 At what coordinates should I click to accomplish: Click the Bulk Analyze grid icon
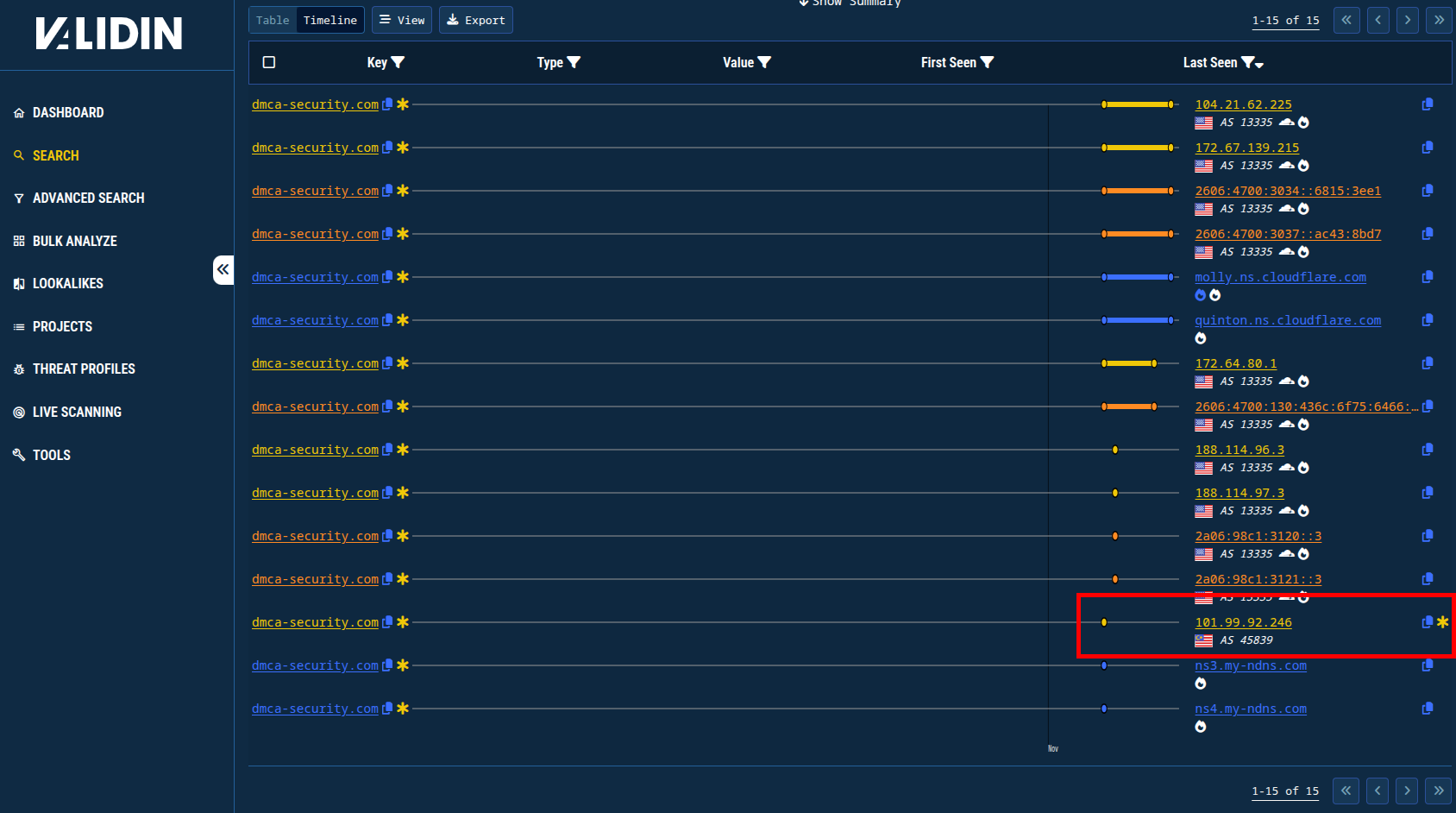pyautogui.click(x=19, y=241)
